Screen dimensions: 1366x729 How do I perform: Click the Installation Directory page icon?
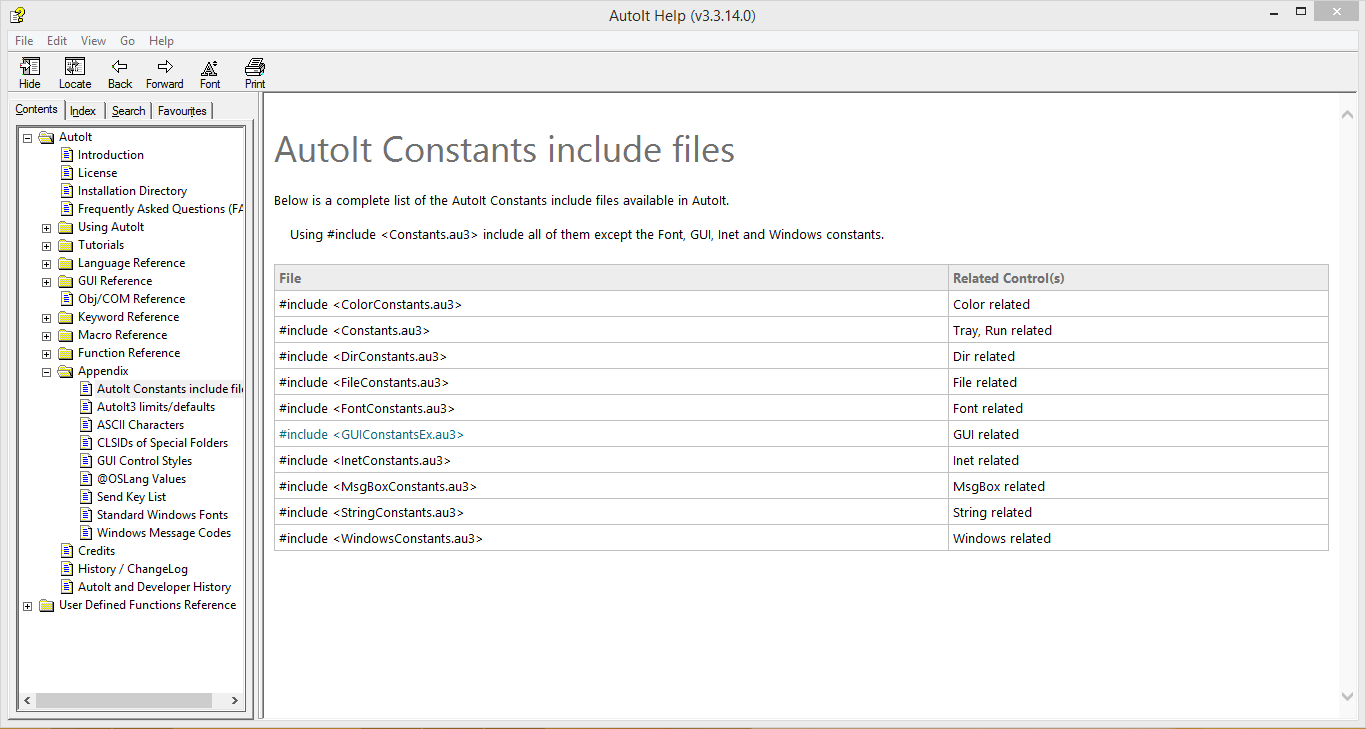(x=67, y=191)
